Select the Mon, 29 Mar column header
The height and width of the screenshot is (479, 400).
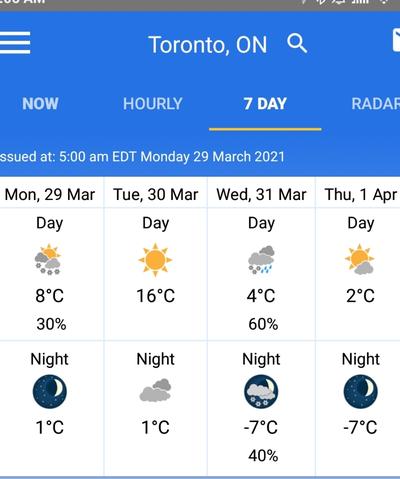point(50,194)
